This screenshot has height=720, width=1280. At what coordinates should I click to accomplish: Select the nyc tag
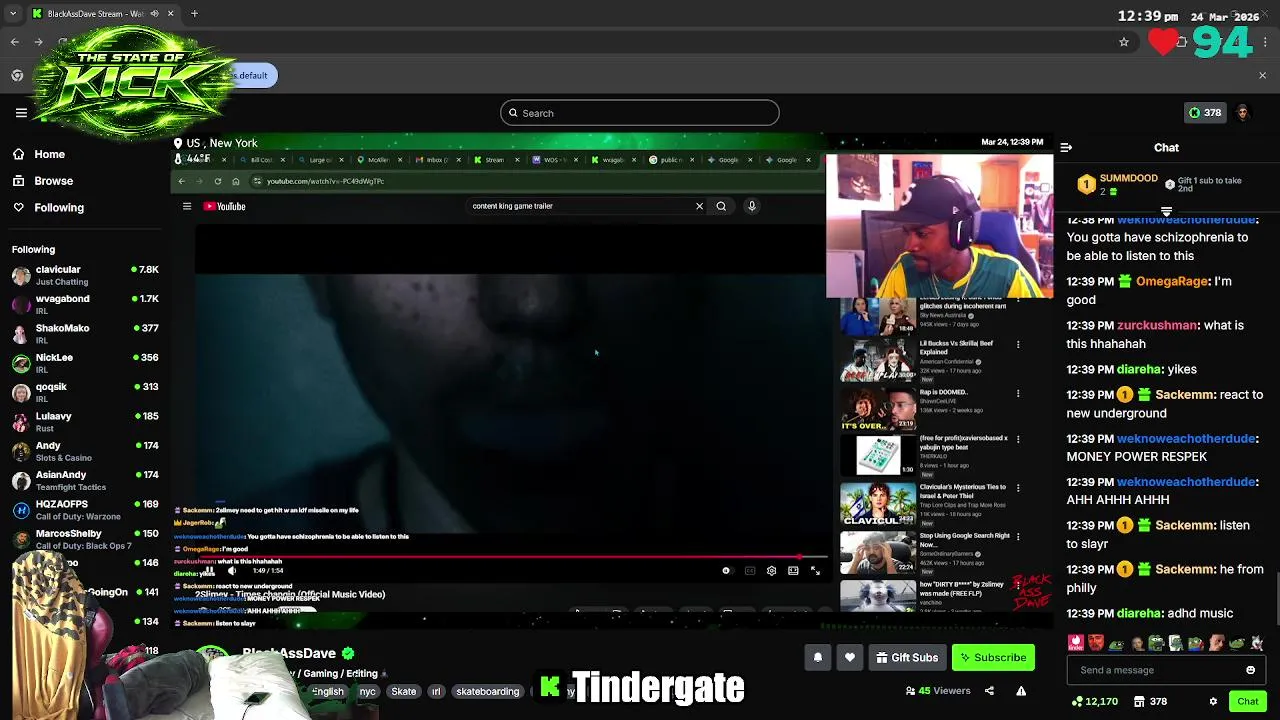coord(368,691)
